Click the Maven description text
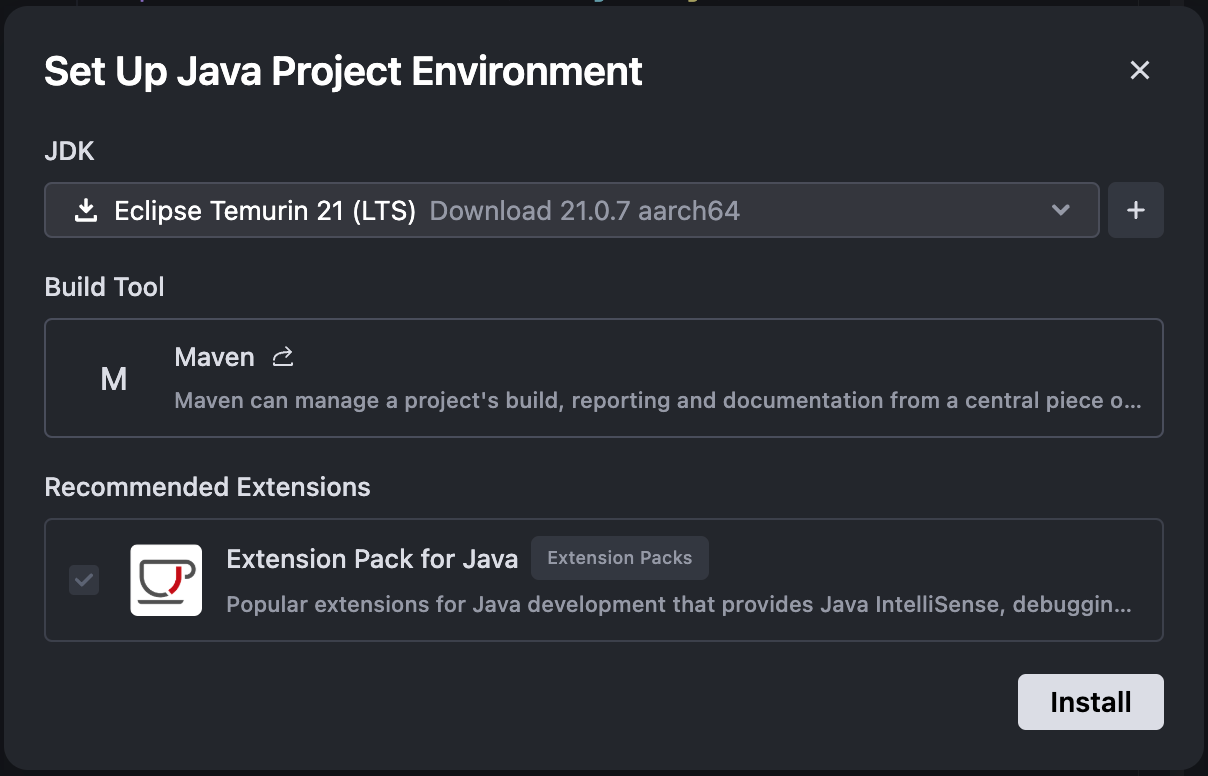This screenshot has height=776, width=1208. click(x=657, y=401)
